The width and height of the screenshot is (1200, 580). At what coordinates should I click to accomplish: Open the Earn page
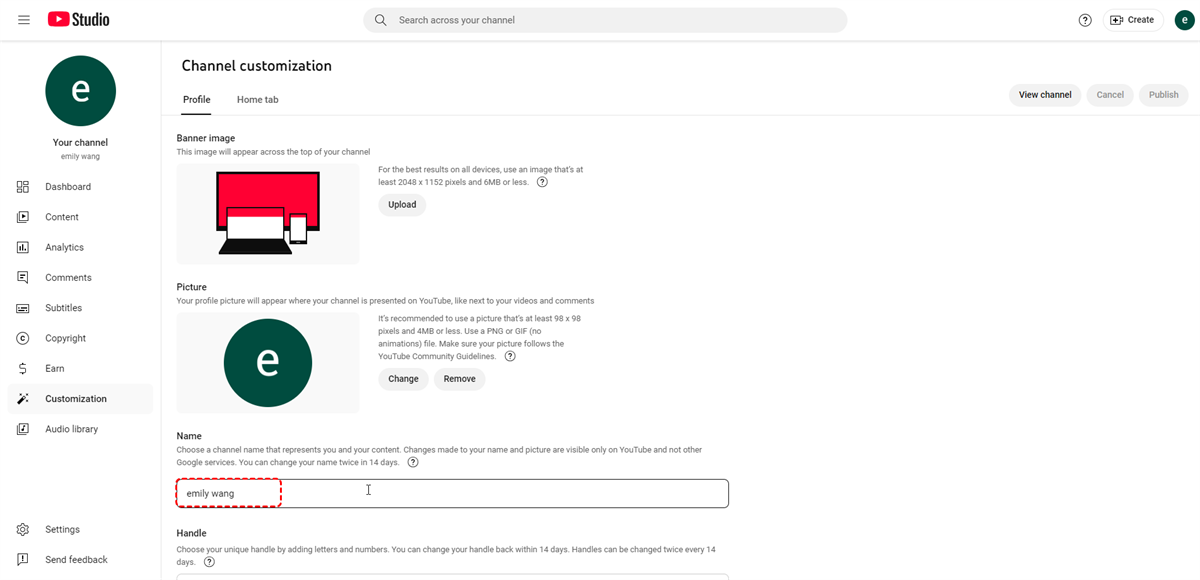point(54,368)
